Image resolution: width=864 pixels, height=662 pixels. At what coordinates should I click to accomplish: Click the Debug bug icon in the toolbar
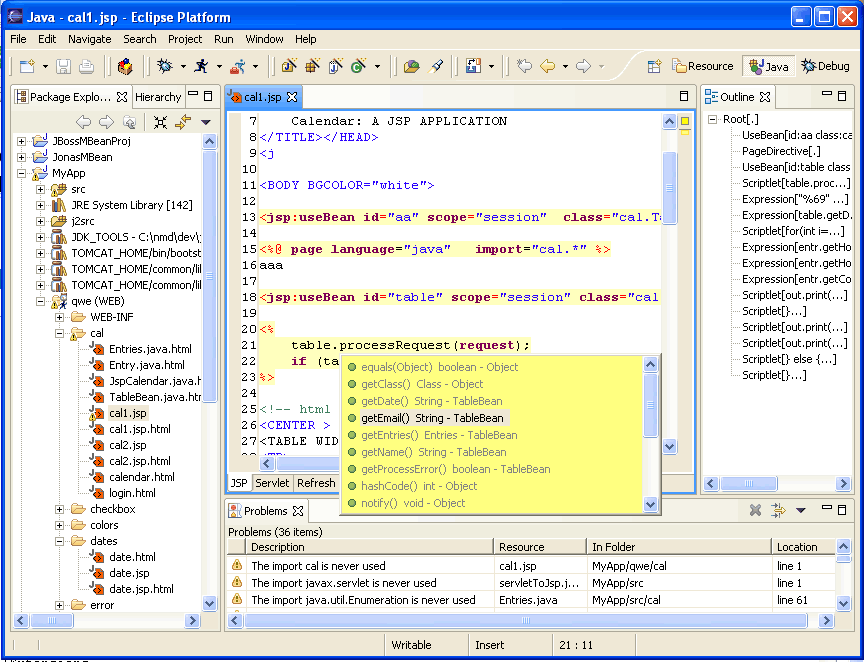point(164,66)
